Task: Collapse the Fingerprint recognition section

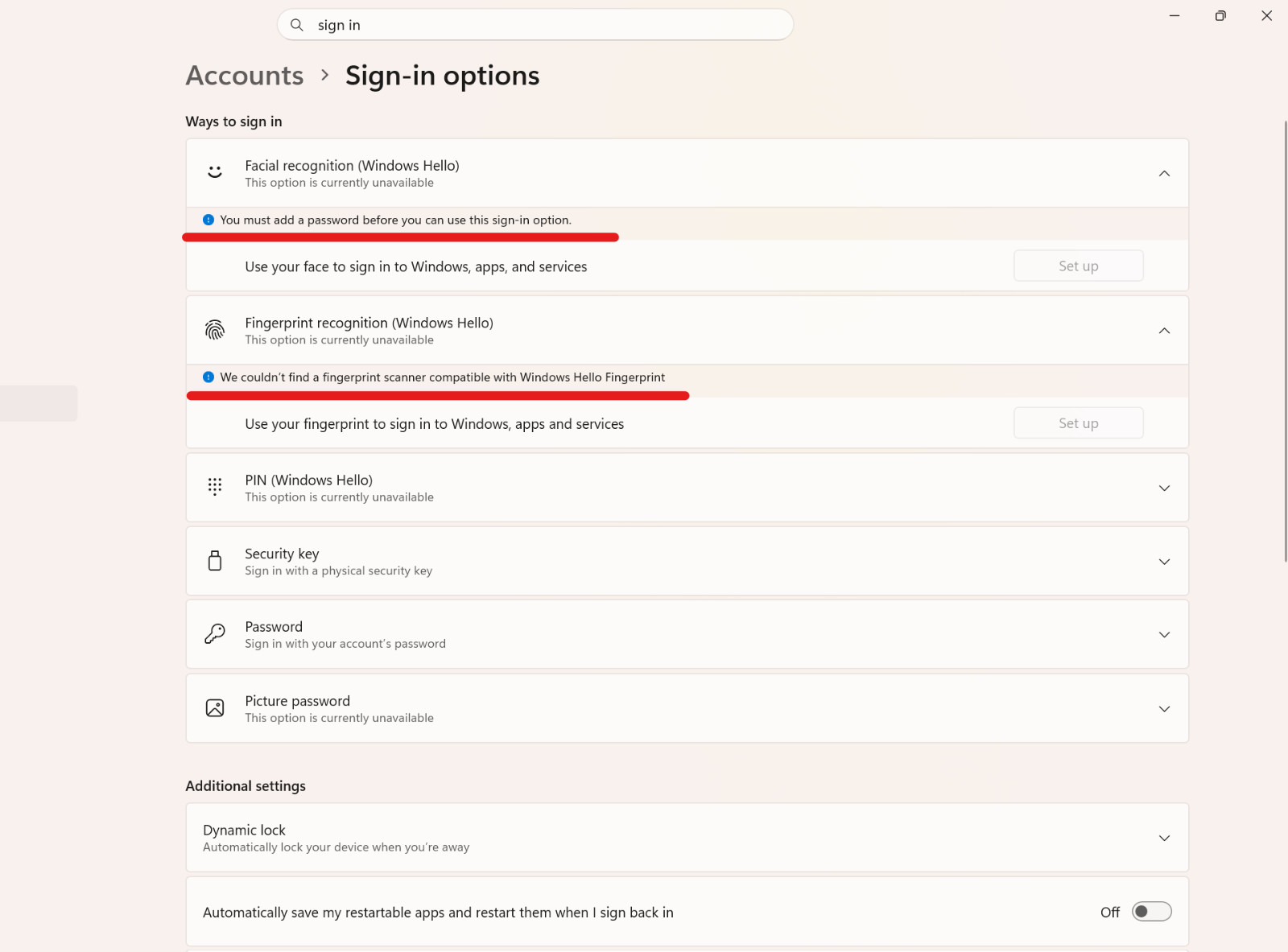Action: pos(1164,331)
